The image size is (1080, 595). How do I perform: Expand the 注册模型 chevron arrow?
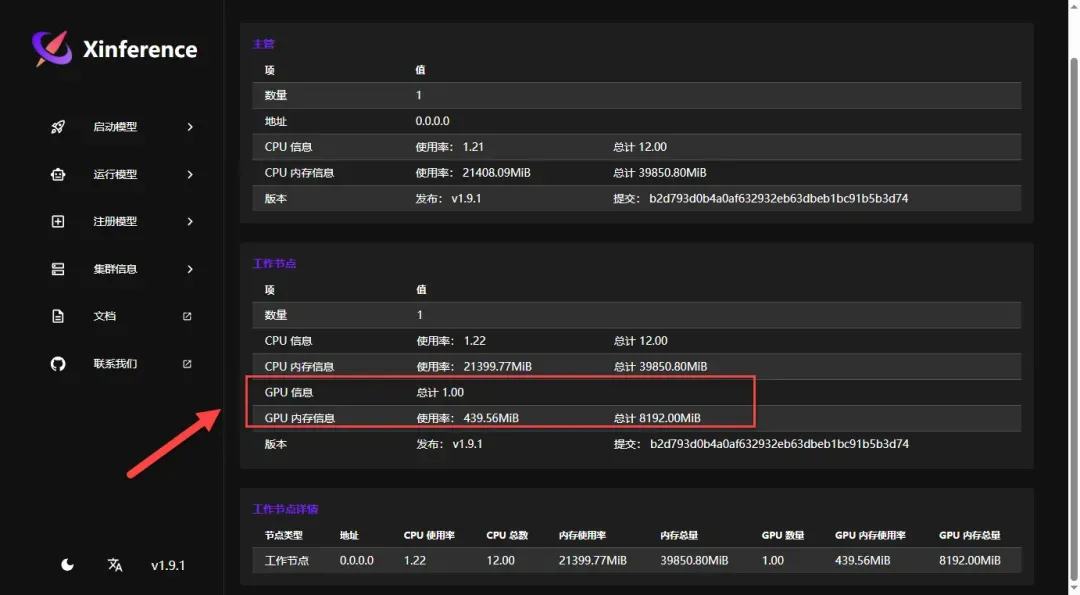pos(190,221)
